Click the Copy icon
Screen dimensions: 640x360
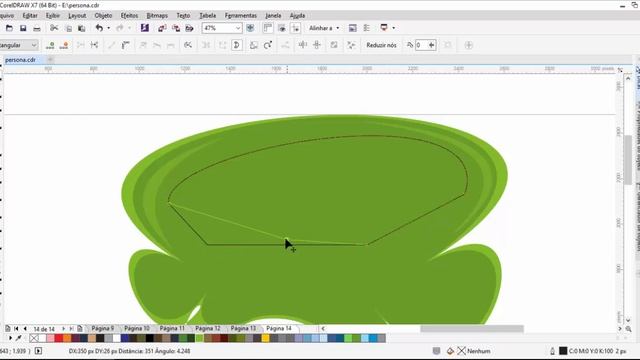68,29
